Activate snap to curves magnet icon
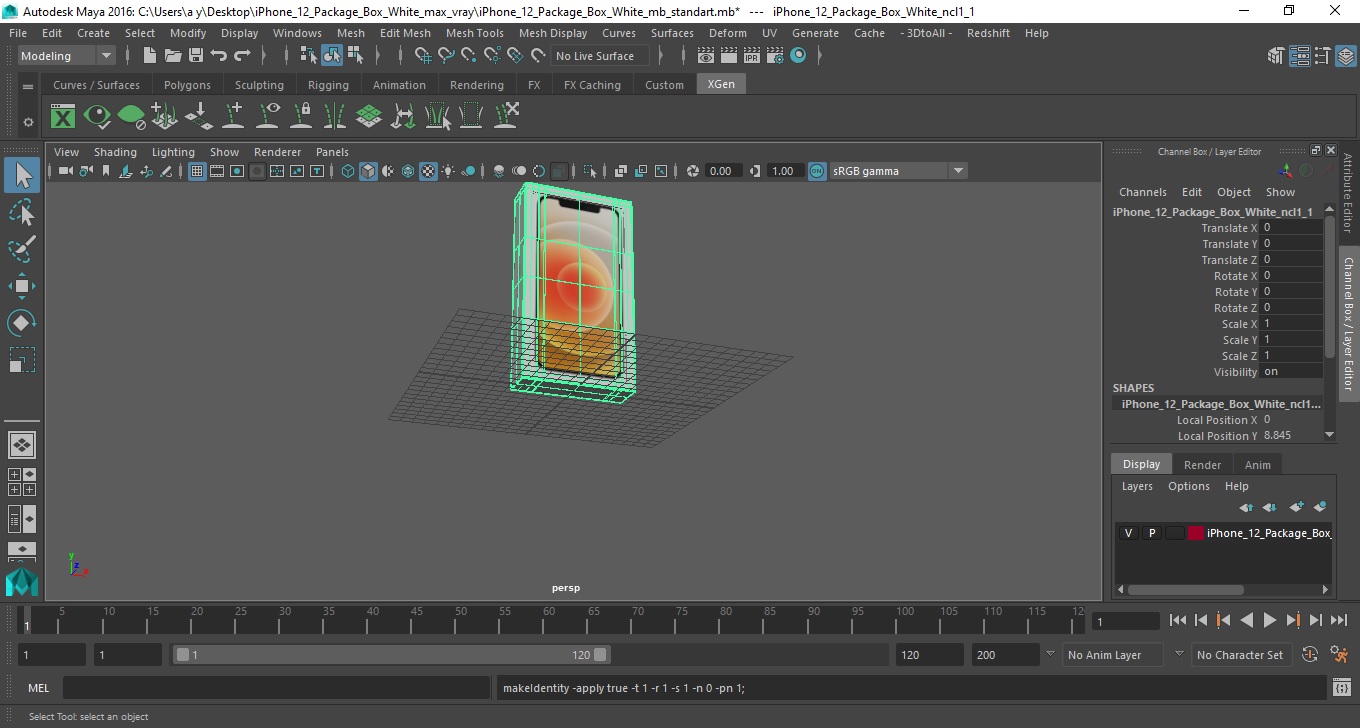This screenshot has height=728, width=1360. pos(446,56)
